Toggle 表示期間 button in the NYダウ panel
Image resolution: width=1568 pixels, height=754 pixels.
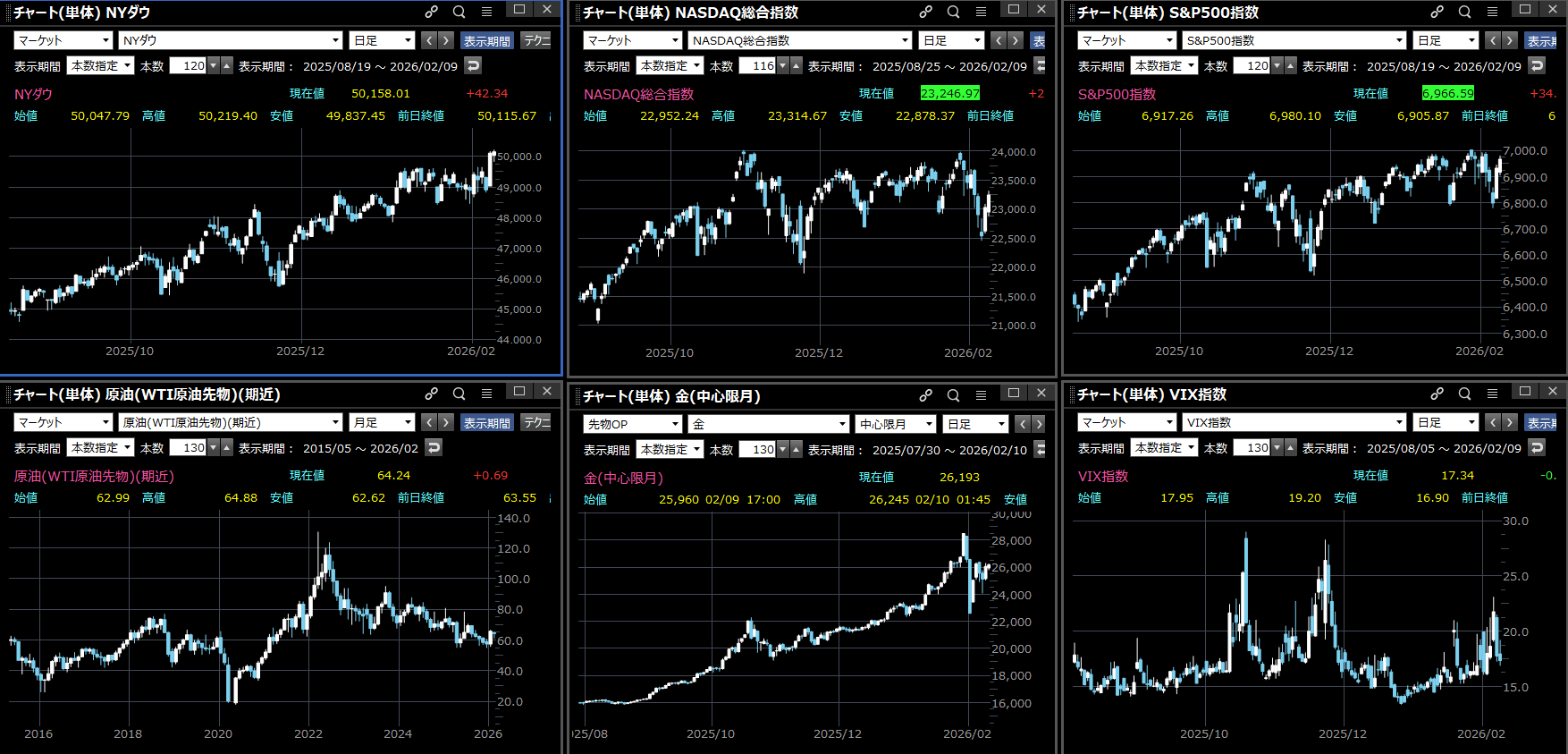tap(486, 40)
